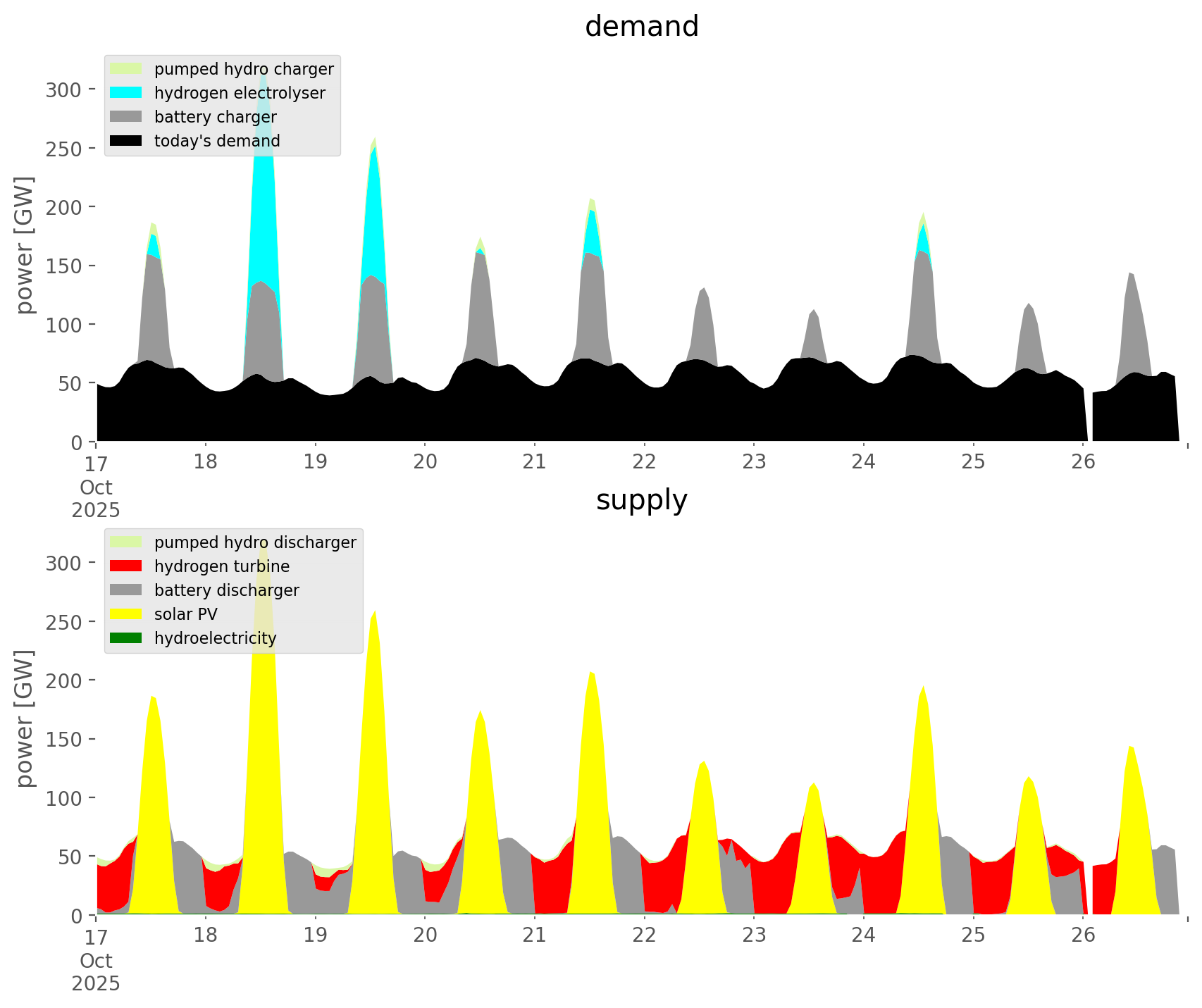Click date tick 24 on supply chart axis
Screen dimensions: 1202x1008
863,935
